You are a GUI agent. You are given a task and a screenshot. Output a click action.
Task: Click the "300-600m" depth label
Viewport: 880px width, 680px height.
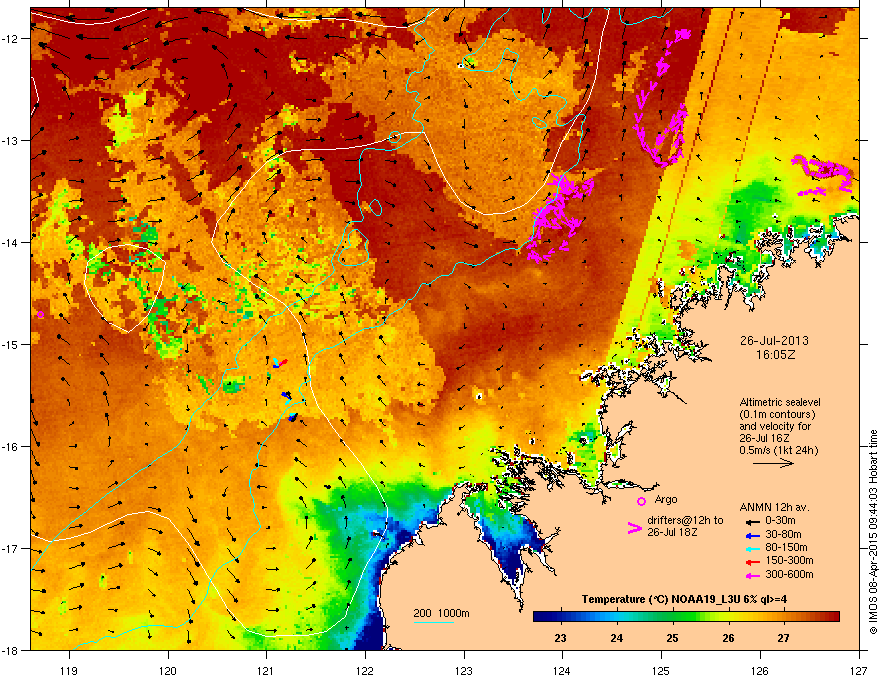[x=789, y=575]
